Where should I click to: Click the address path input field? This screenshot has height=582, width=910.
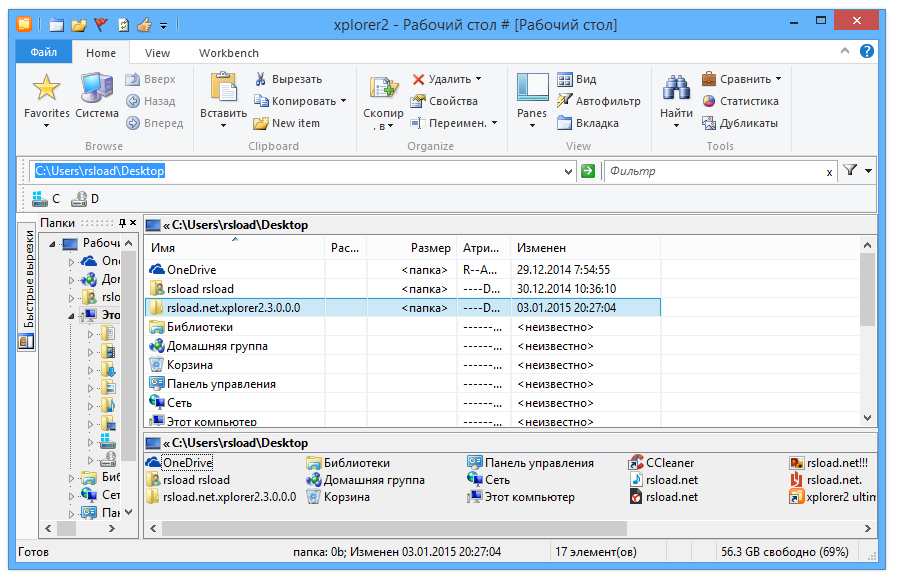click(296, 171)
